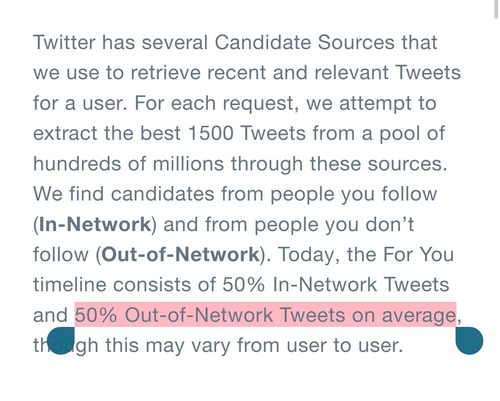Click the bold word Out-of-Network
Screen dimensions: 500x401
[x=180, y=255]
